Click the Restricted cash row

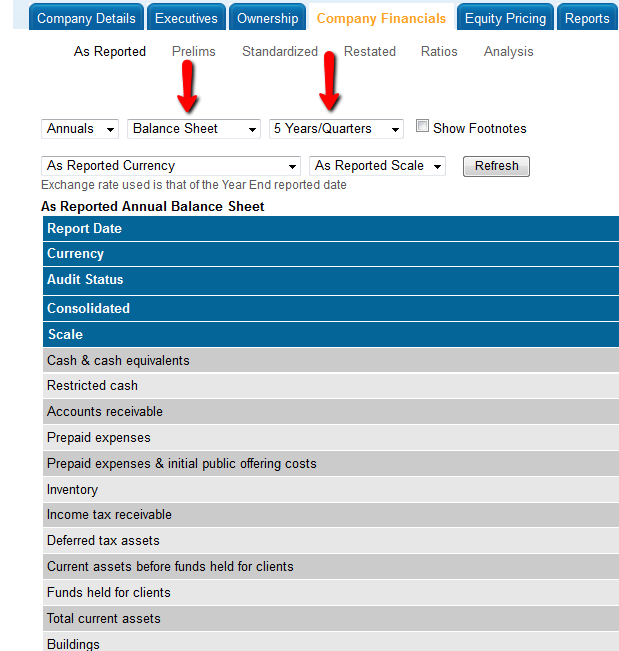click(x=331, y=386)
